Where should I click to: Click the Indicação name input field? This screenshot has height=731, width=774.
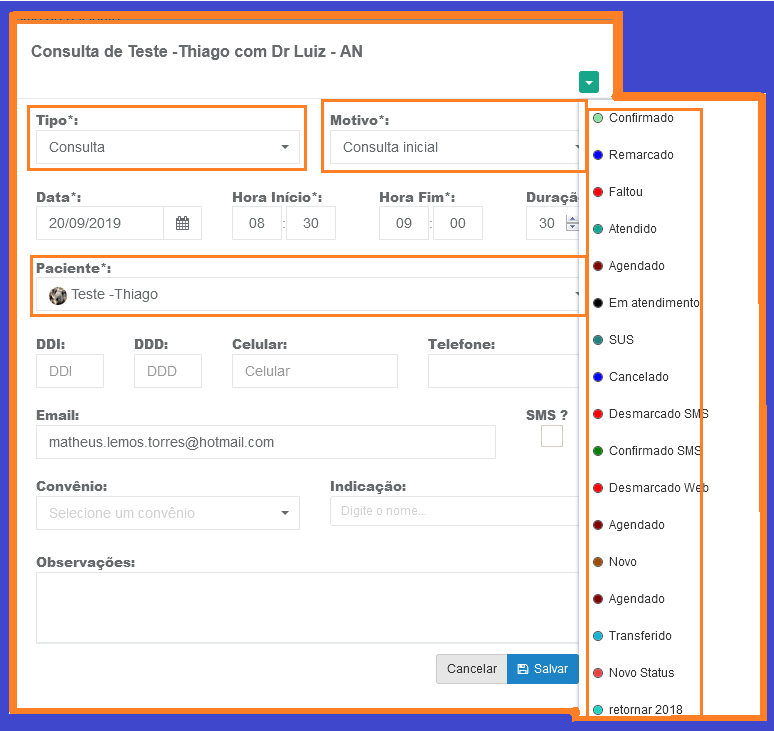[x=453, y=511]
